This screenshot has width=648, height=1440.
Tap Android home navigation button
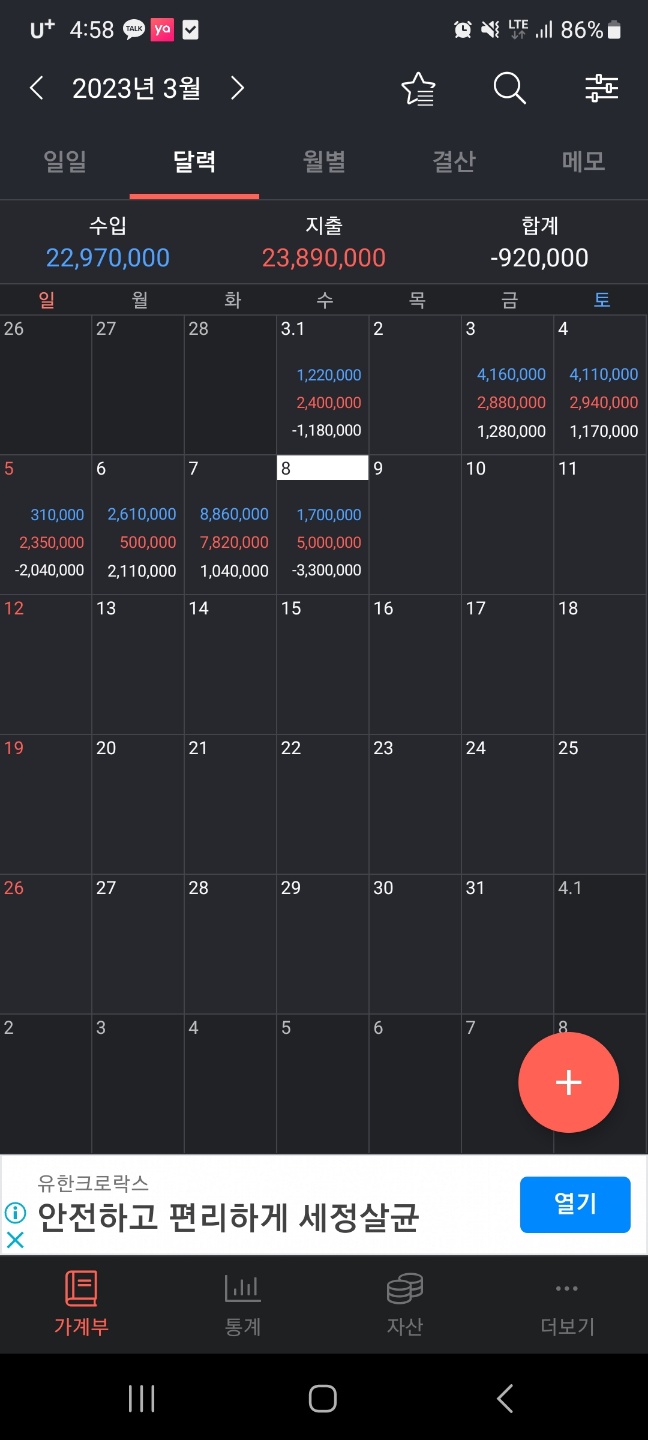pyautogui.click(x=322, y=1398)
